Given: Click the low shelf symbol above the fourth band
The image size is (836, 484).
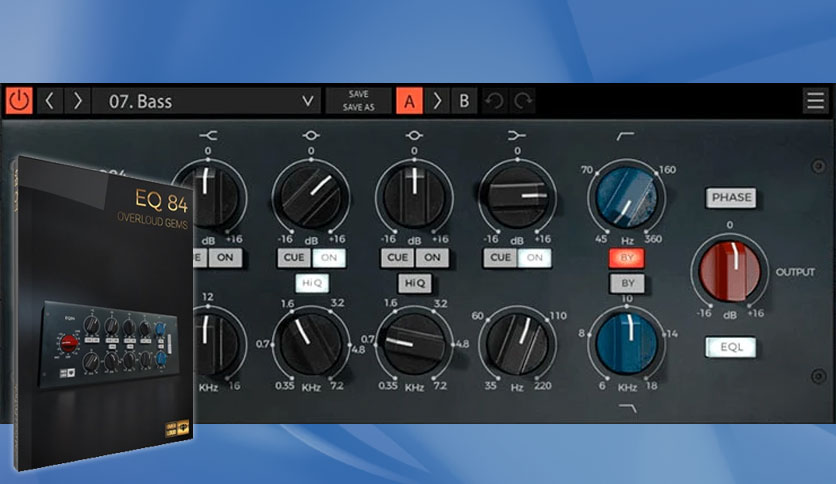Looking at the screenshot, I should (517, 136).
